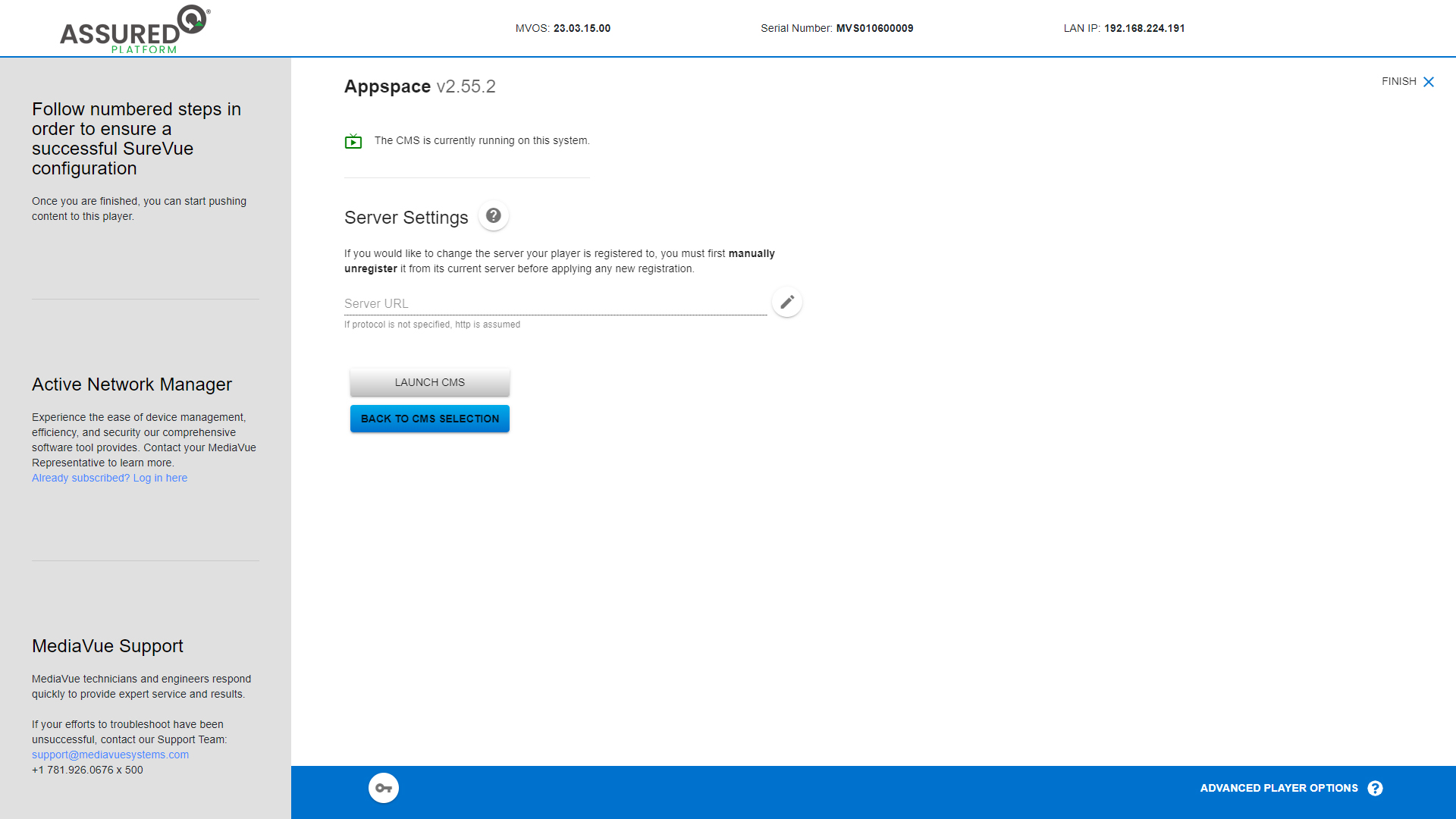Viewport: 1456px width, 819px height.
Task: Focus the Server URL input field
Action: click(x=556, y=303)
